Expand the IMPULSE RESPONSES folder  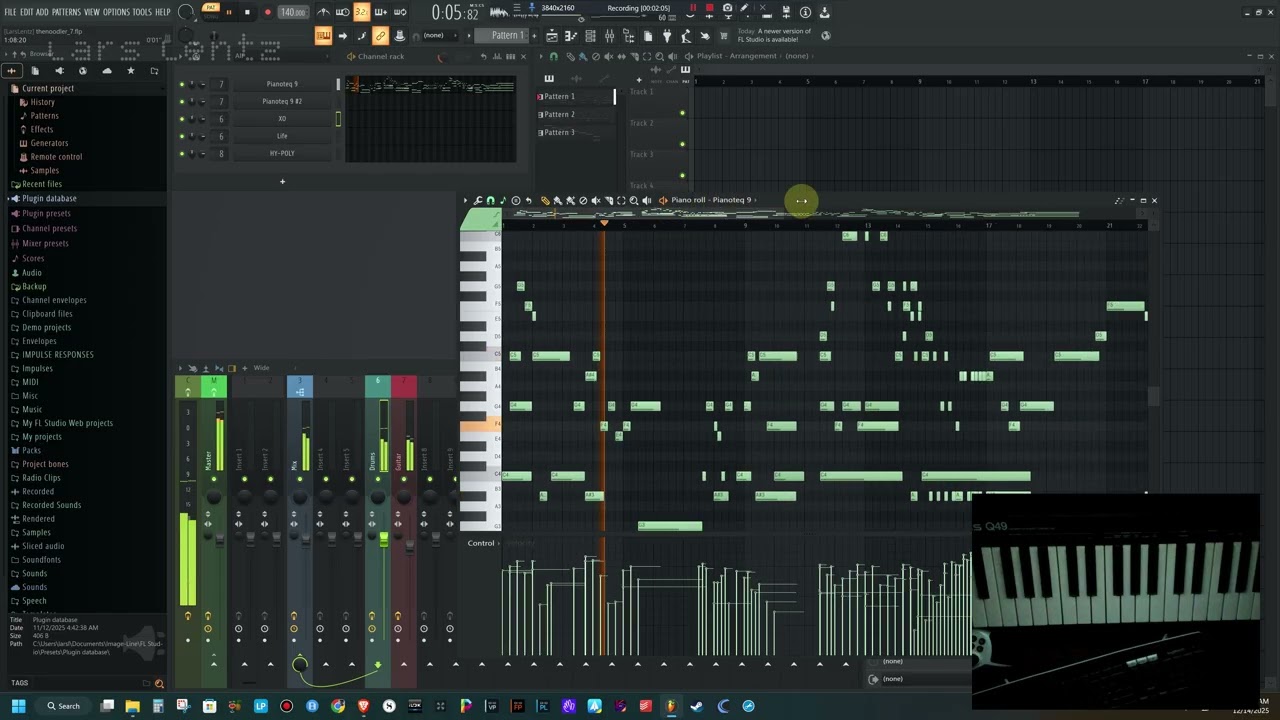(57, 355)
